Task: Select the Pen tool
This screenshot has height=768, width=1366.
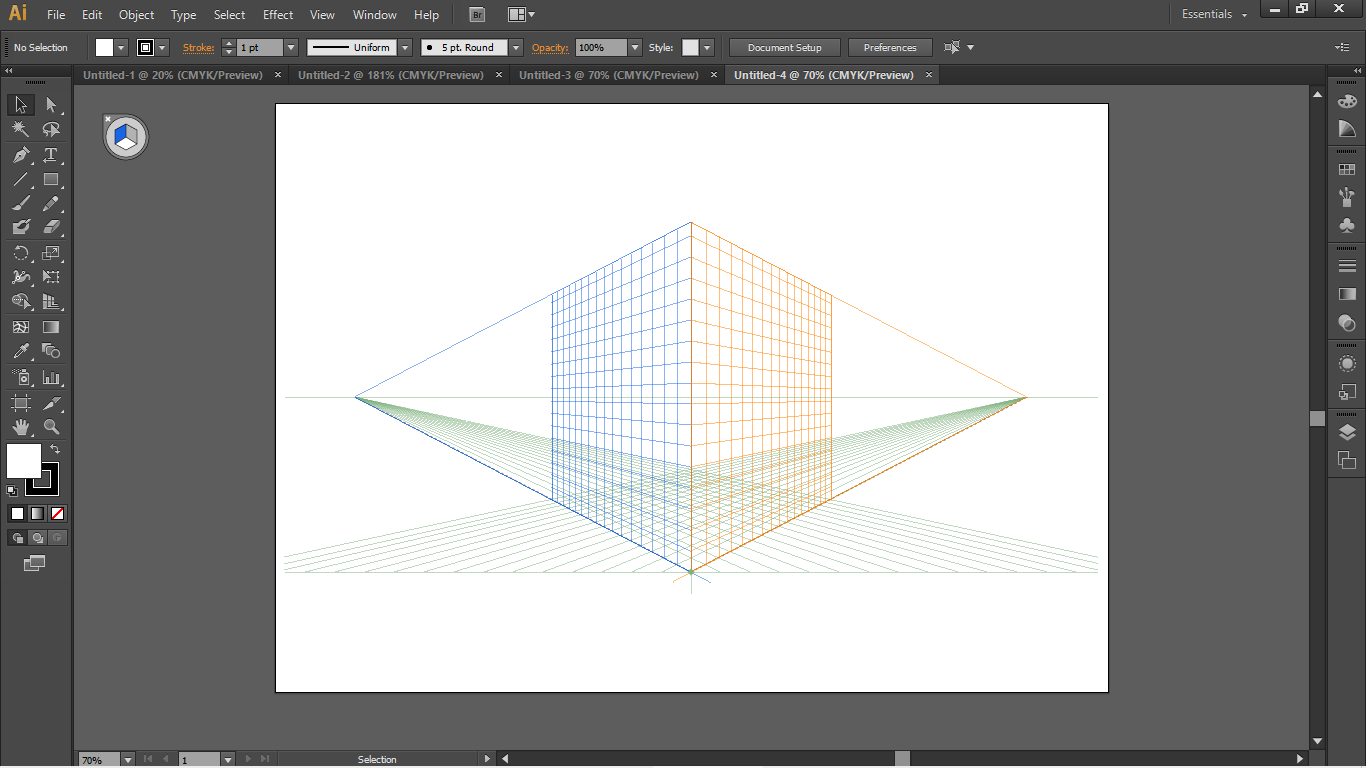Action: [20, 155]
